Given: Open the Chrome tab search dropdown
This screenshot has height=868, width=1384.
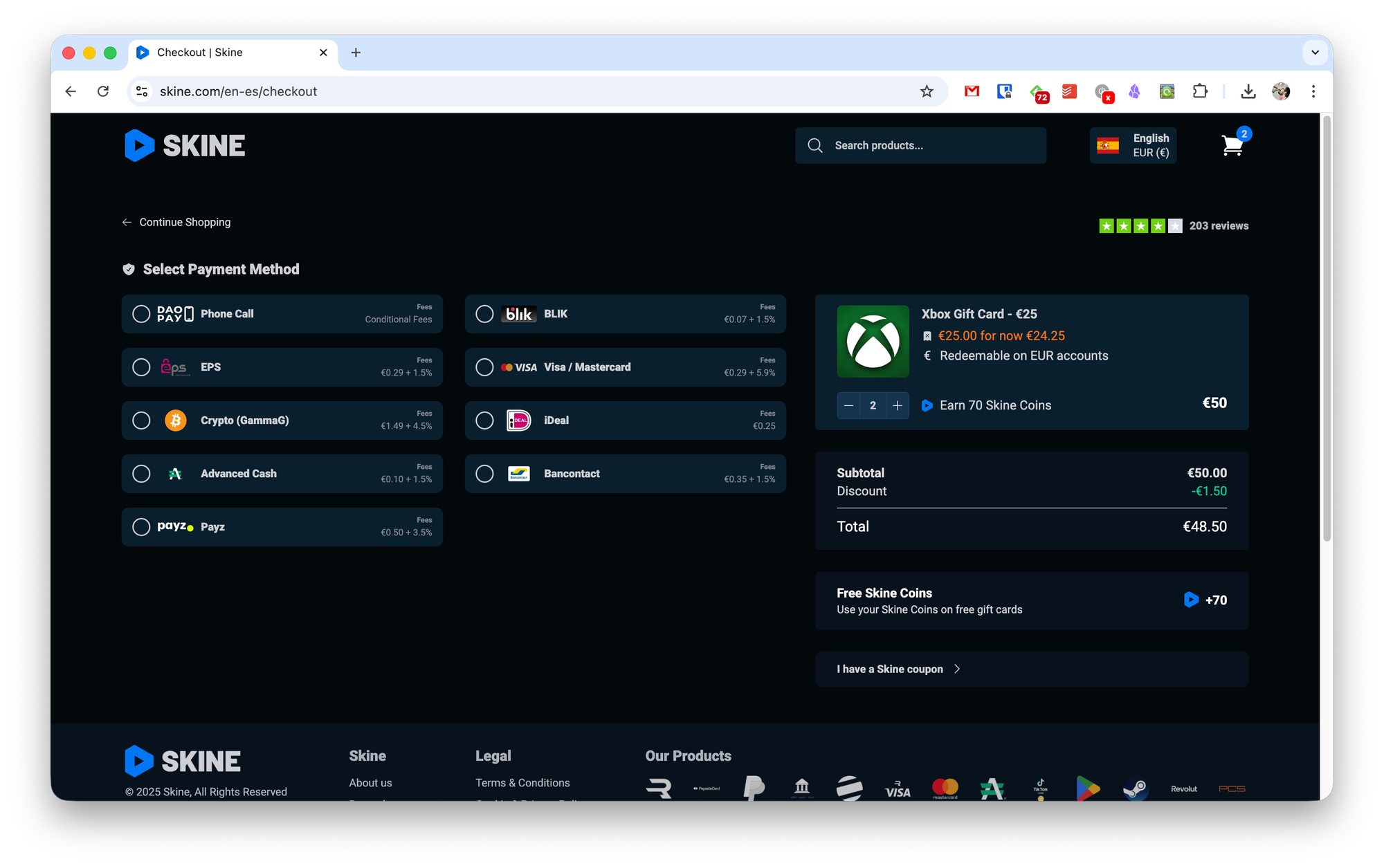Looking at the screenshot, I should 1315,53.
